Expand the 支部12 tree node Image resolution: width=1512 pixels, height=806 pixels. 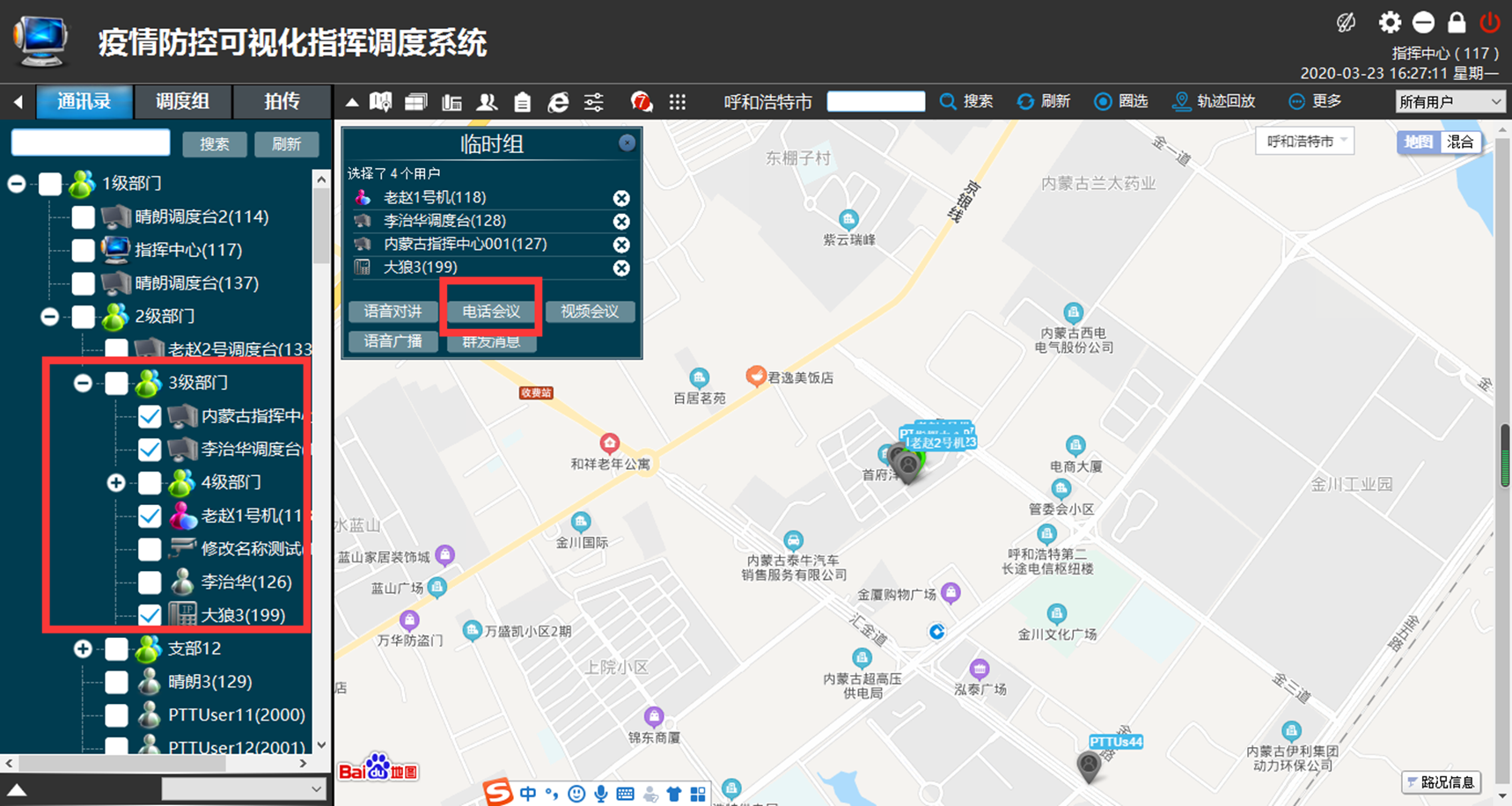pyautogui.click(x=83, y=648)
